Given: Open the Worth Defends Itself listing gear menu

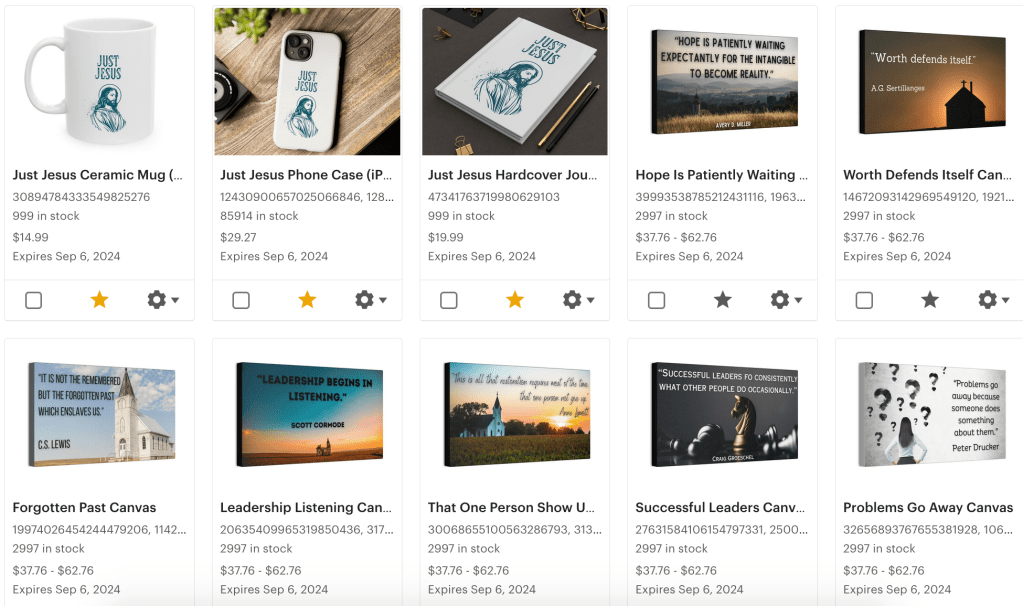Looking at the screenshot, I should (x=993, y=300).
